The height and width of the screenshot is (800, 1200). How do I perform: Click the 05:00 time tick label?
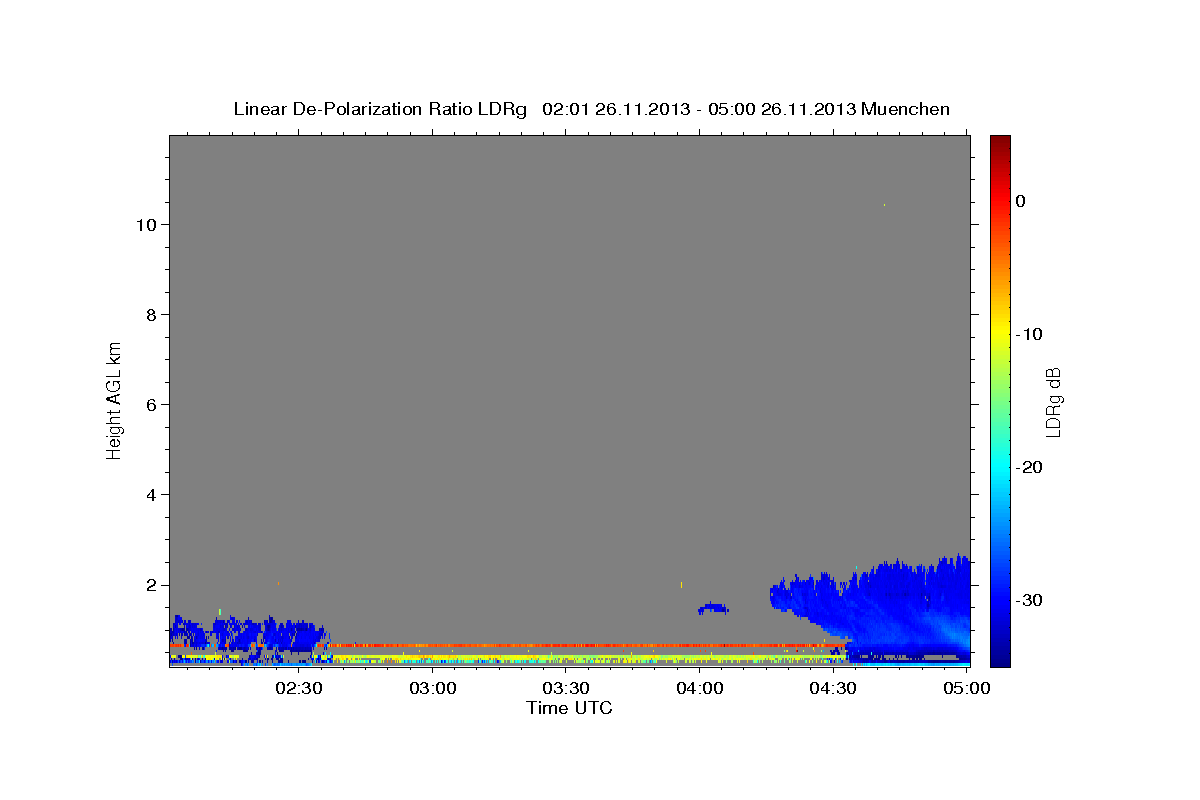pyautogui.click(x=966, y=689)
